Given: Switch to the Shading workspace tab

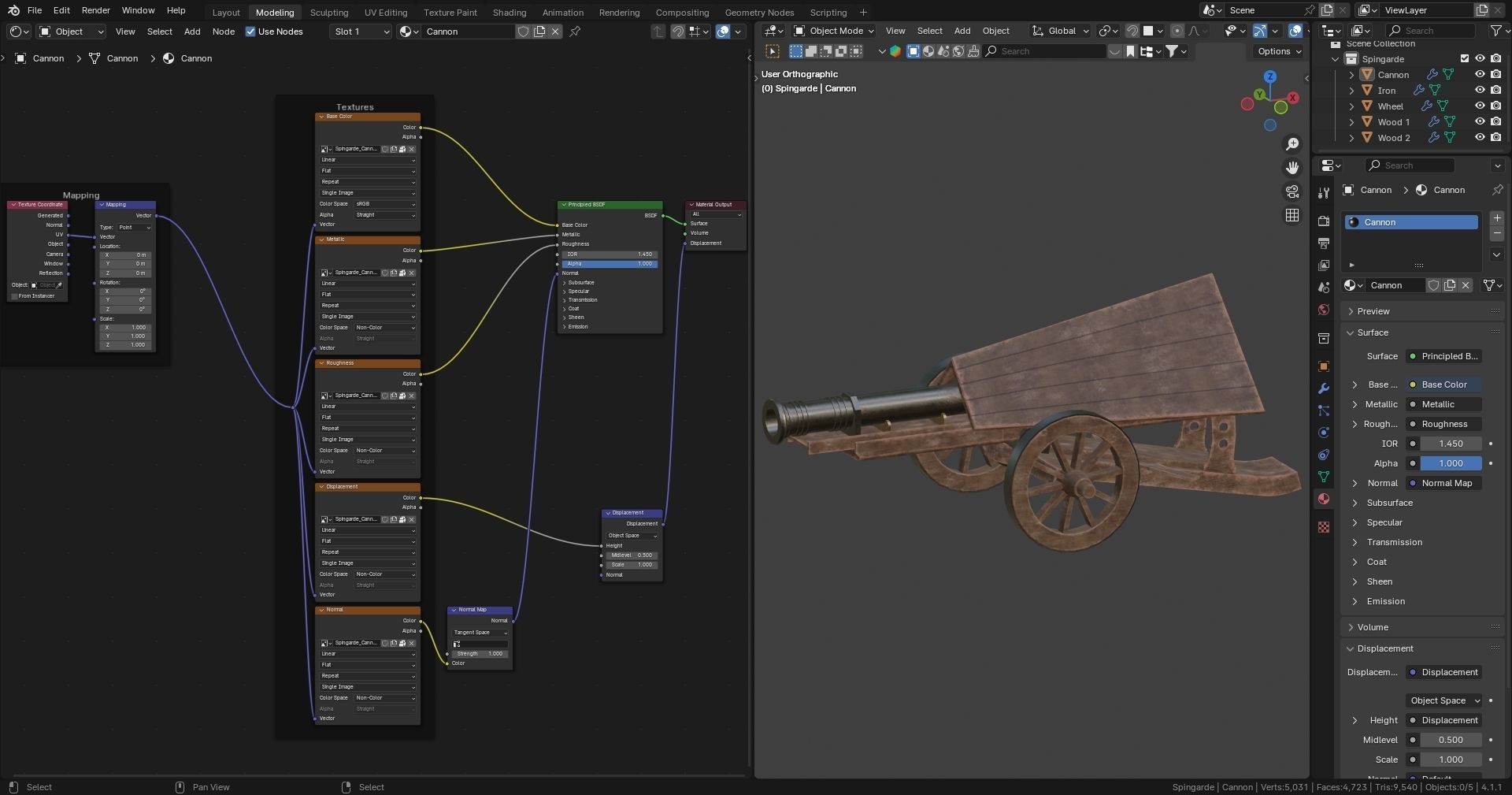Looking at the screenshot, I should coord(510,12).
